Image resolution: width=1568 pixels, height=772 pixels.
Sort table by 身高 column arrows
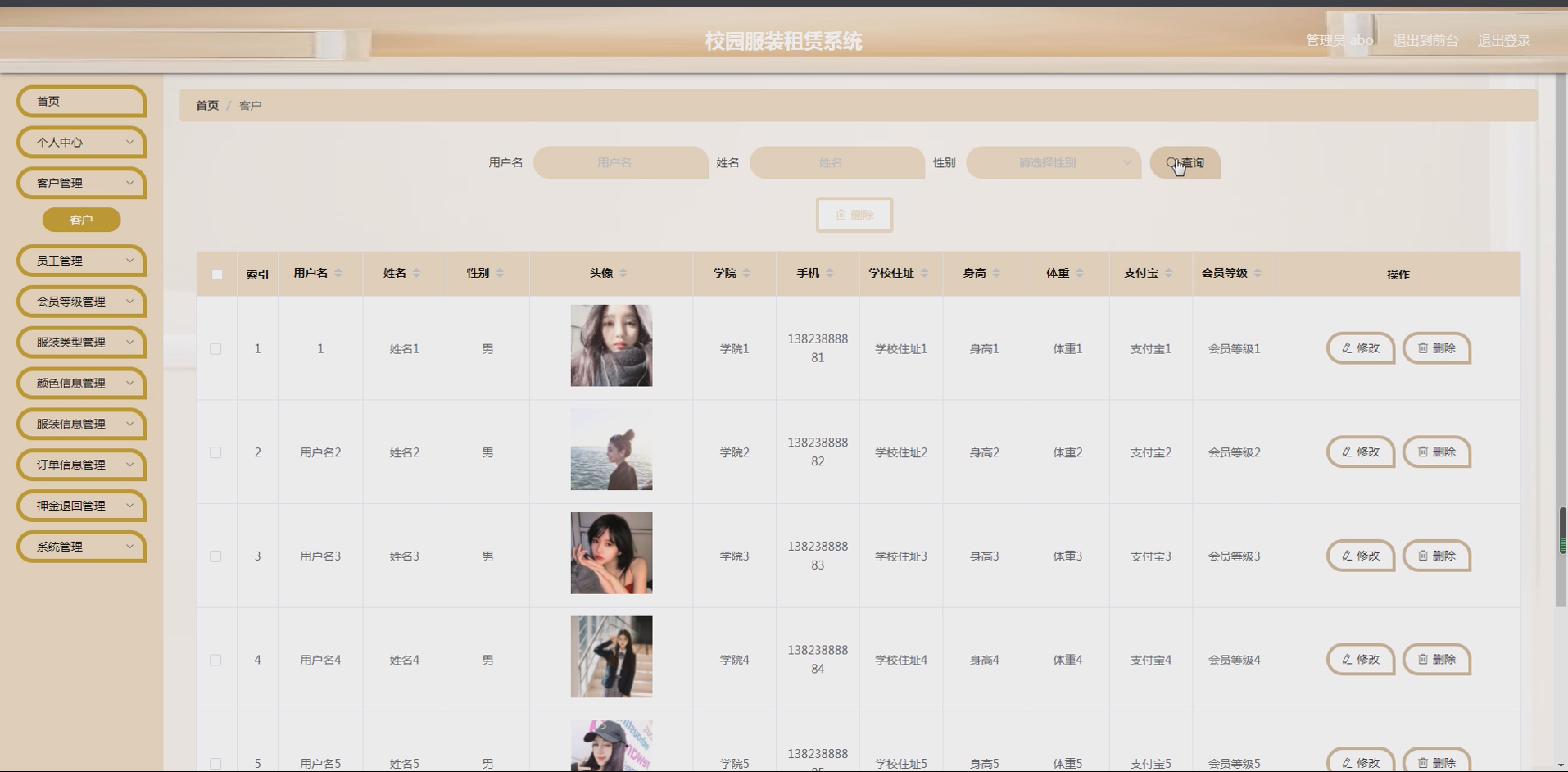click(x=997, y=274)
